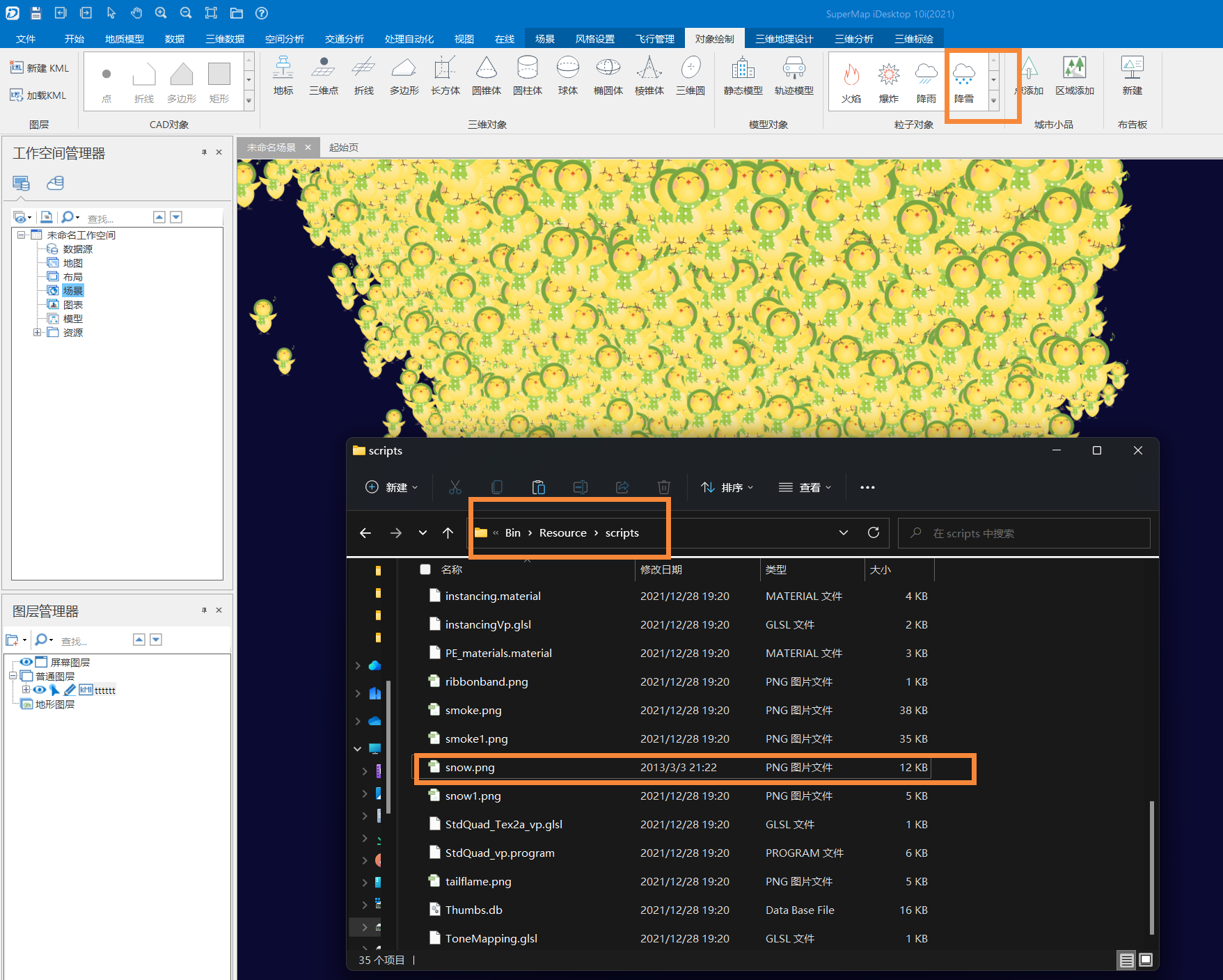1223x980 pixels.
Task: Expand the 资源 tree node
Action: (x=38, y=332)
